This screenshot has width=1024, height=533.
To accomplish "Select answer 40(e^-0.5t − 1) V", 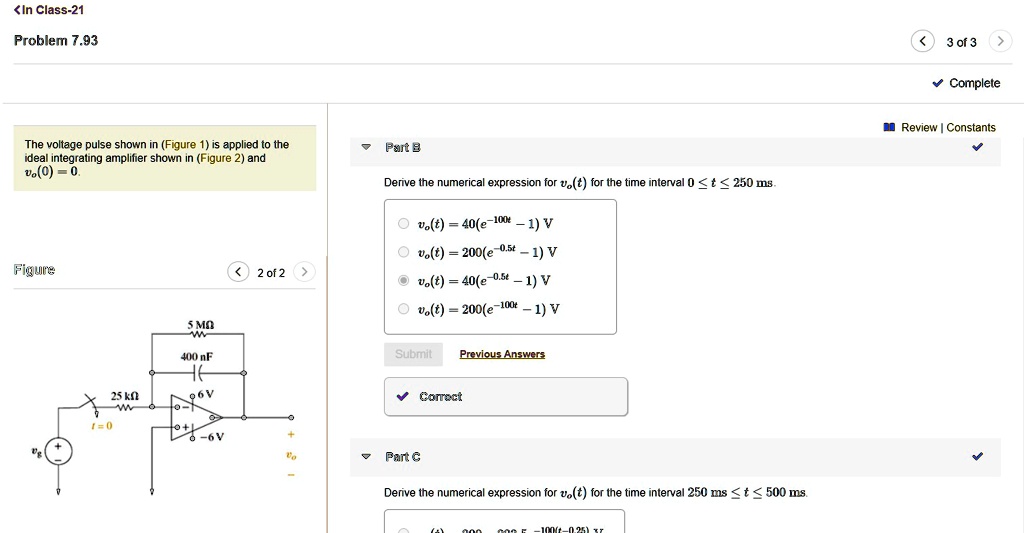I will [x=403, y=280].
